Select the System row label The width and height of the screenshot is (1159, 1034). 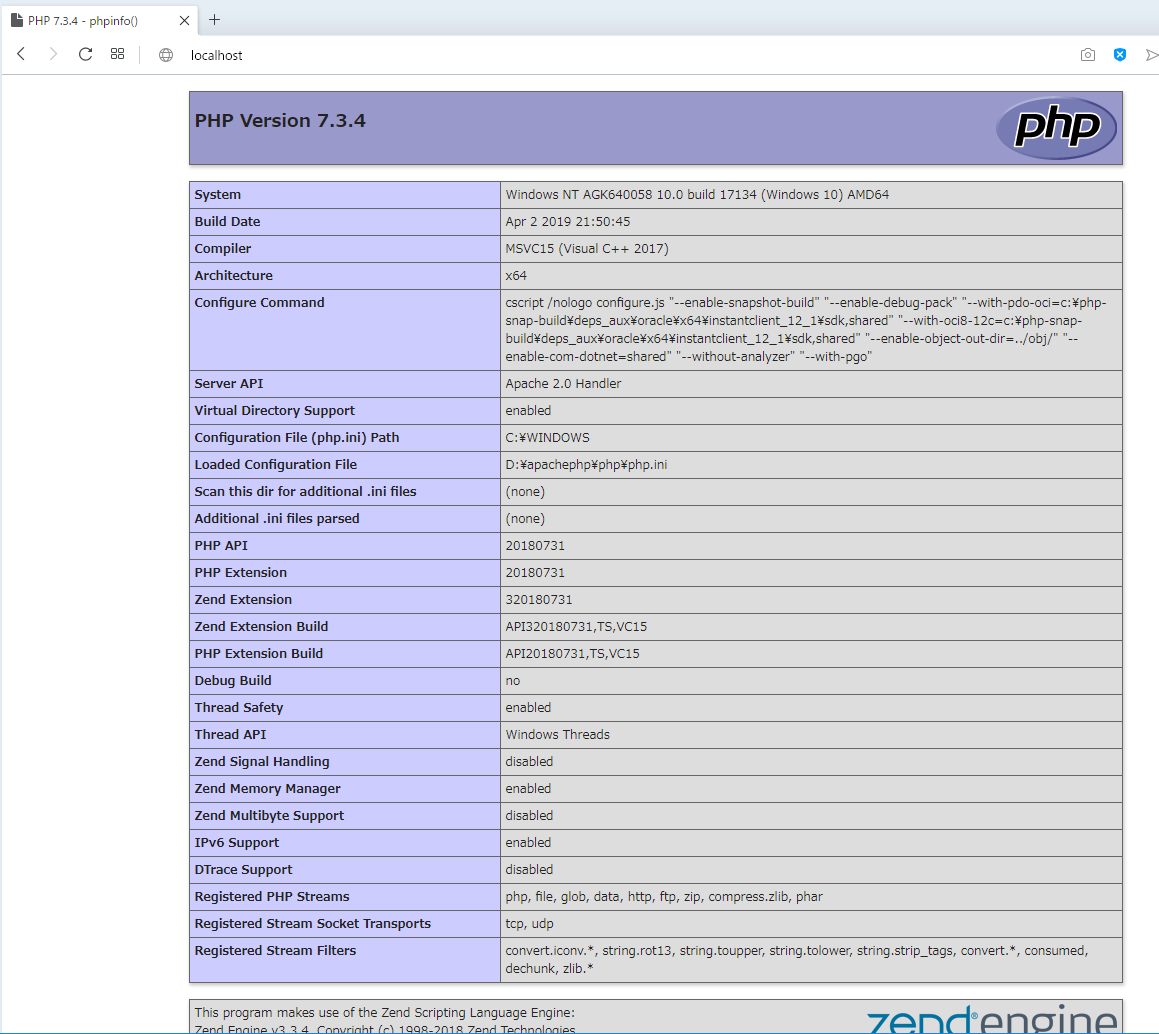218,194
